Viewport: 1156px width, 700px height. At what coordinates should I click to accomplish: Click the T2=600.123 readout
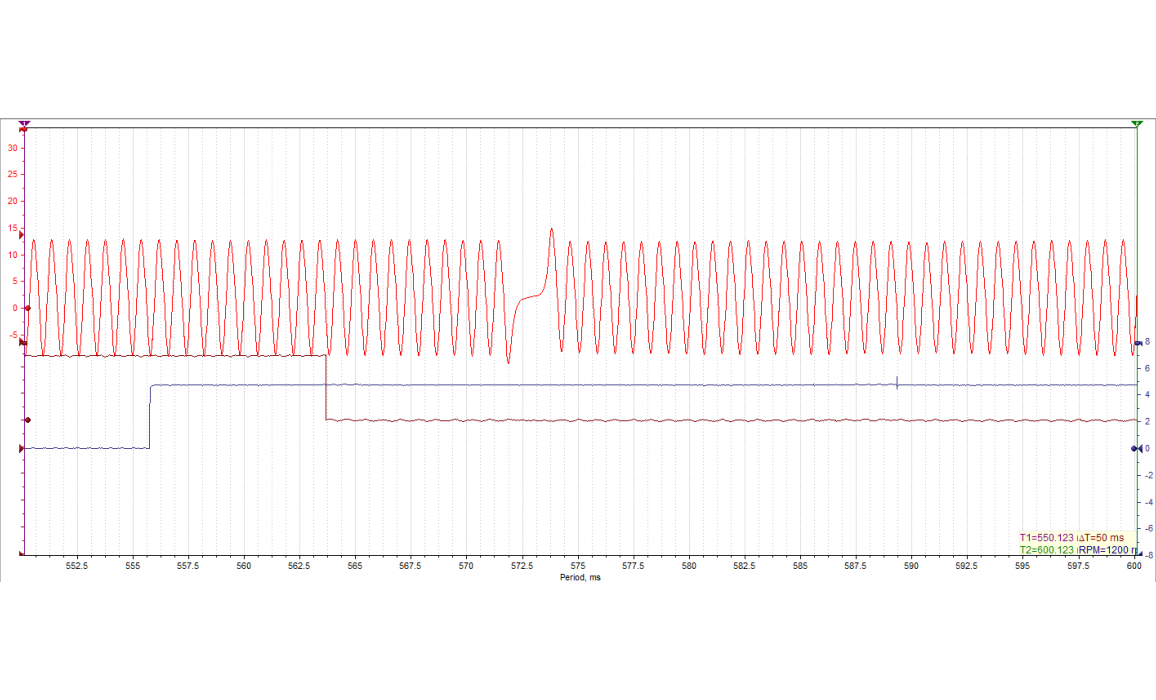point(1046,550)
